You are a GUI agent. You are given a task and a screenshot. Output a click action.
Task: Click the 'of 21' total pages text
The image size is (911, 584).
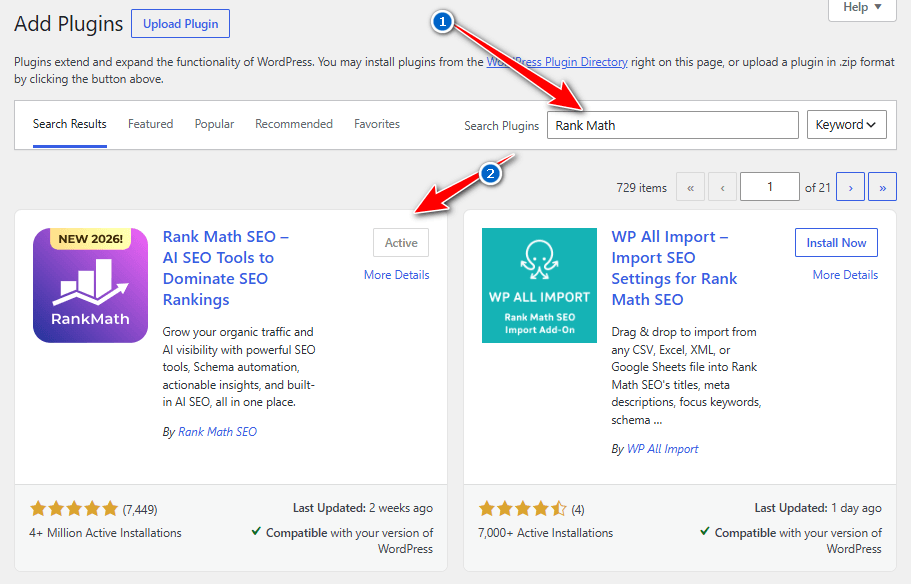tap(817, 188)
